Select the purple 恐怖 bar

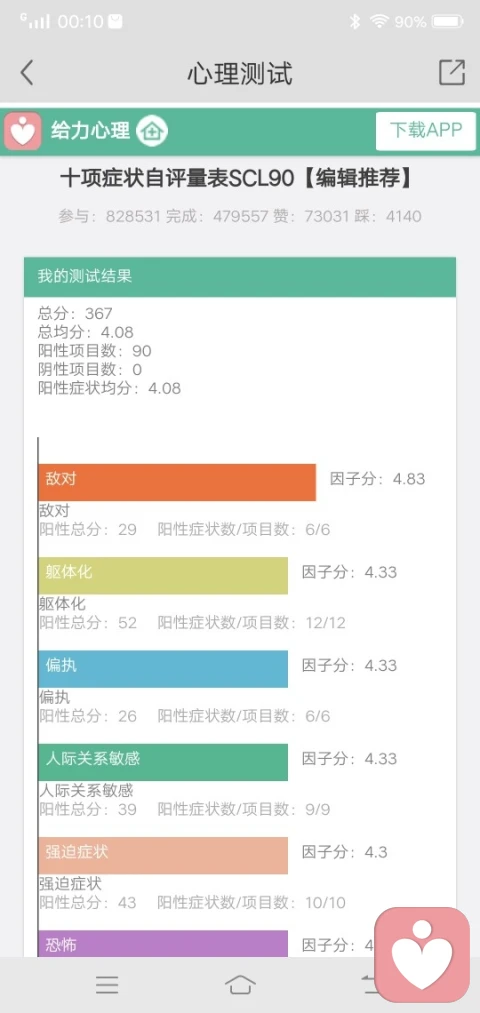pos(163,944)
